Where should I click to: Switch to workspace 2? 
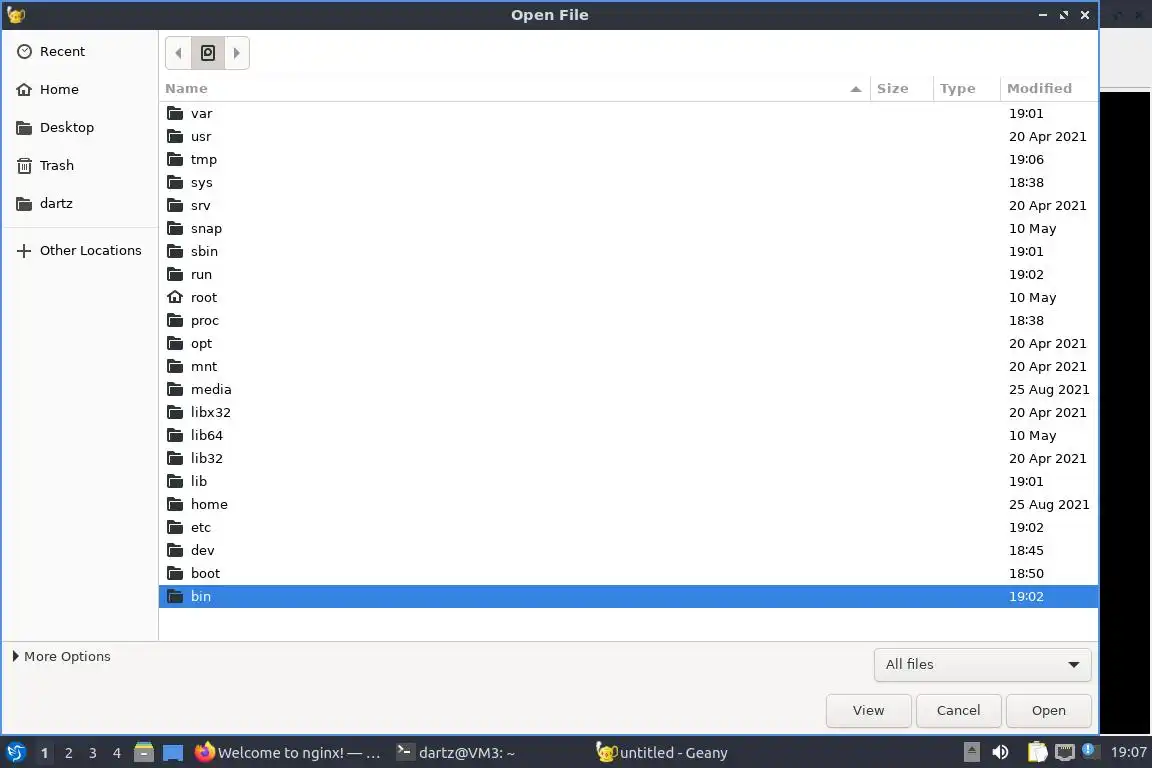click(68, 753)
